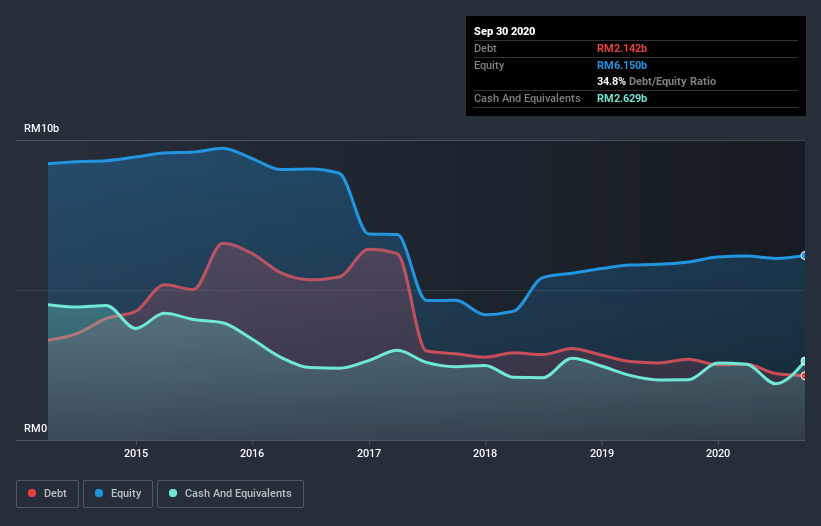821x526 pixels.
Task: Click the teal Cash endpoint marker
Action: [x=804, y=361]
